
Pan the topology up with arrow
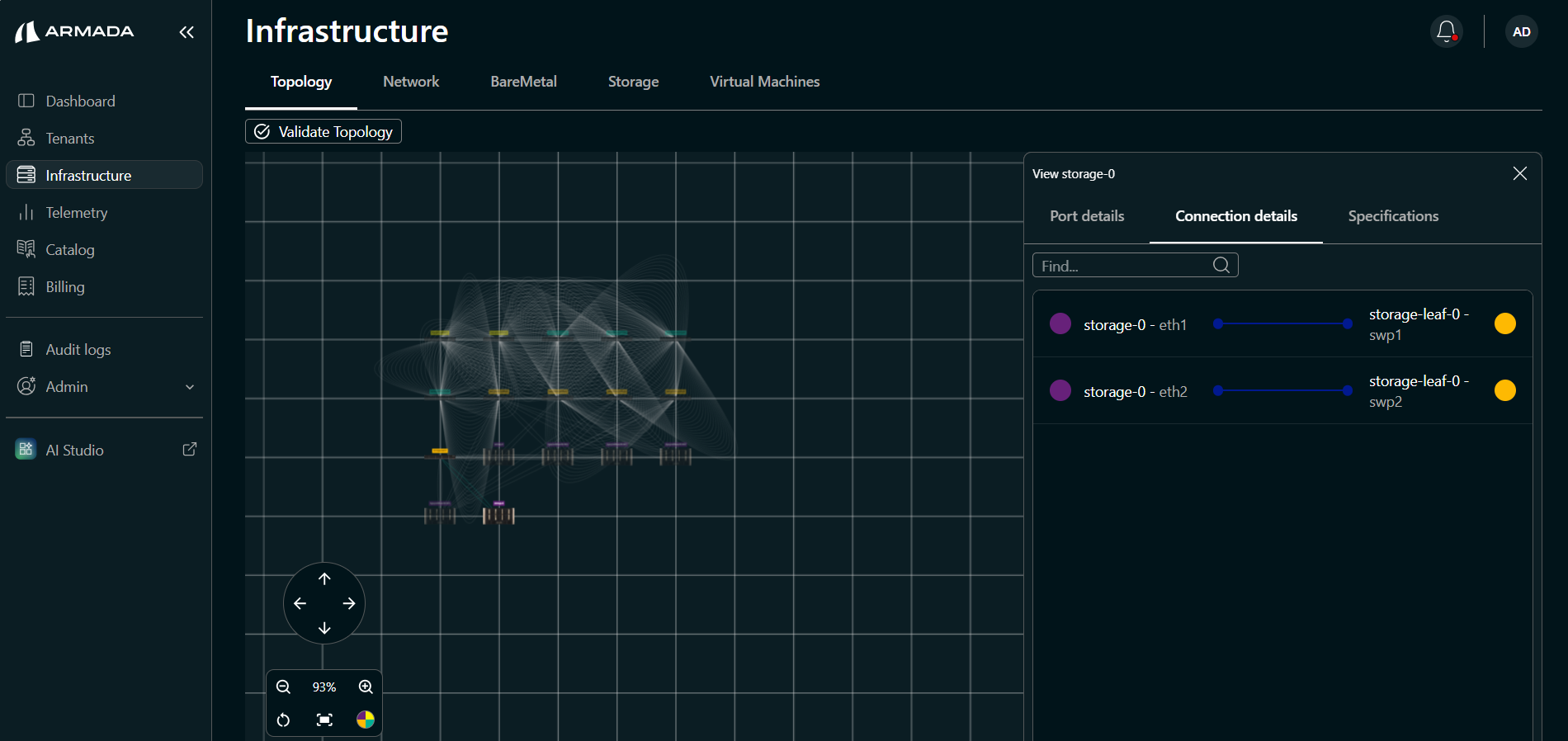point(324,578)
